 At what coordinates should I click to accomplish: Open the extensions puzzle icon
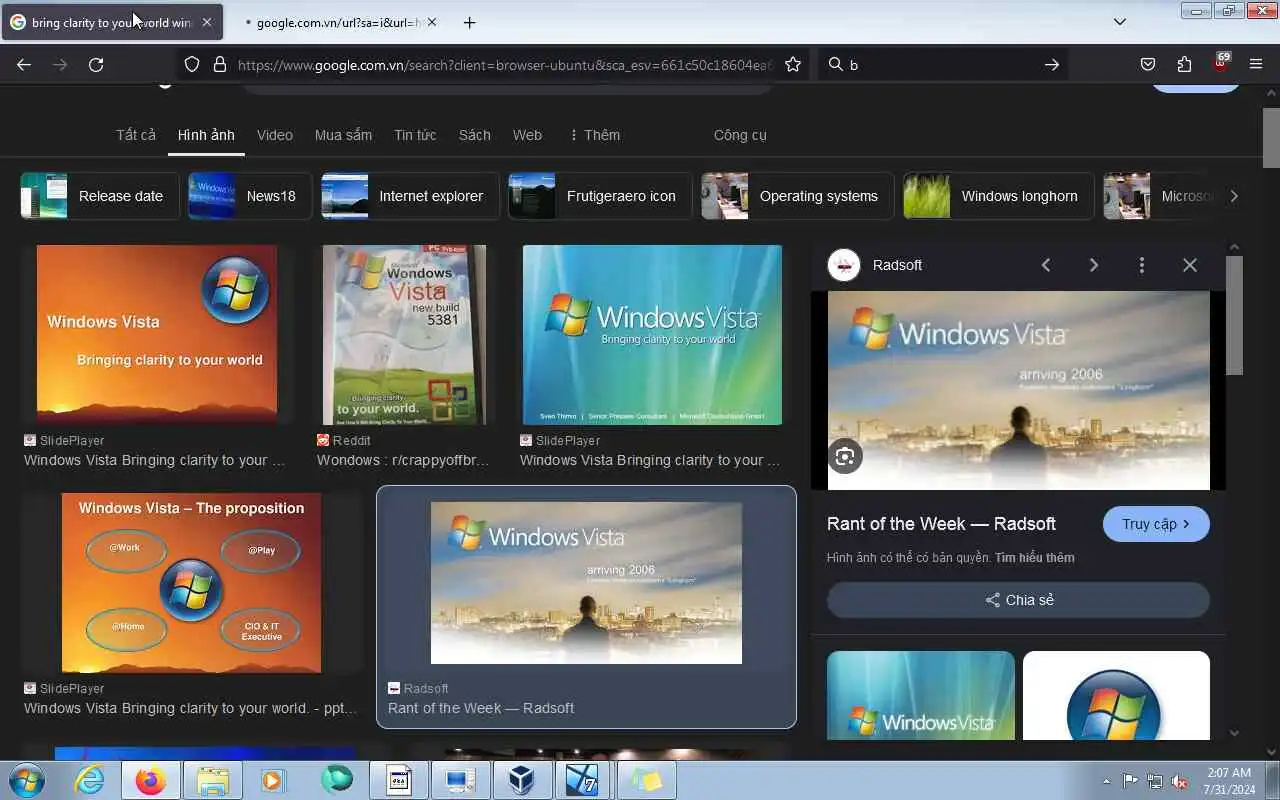coord(1184,64)
